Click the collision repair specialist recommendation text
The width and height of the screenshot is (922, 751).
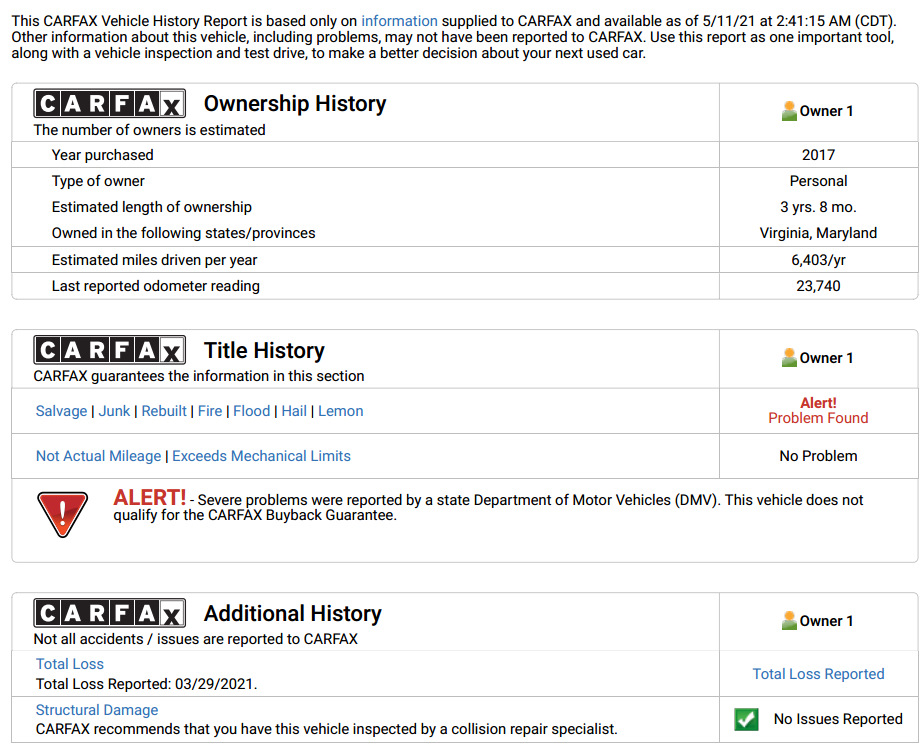pyautogui.click(x=327, y=729)
